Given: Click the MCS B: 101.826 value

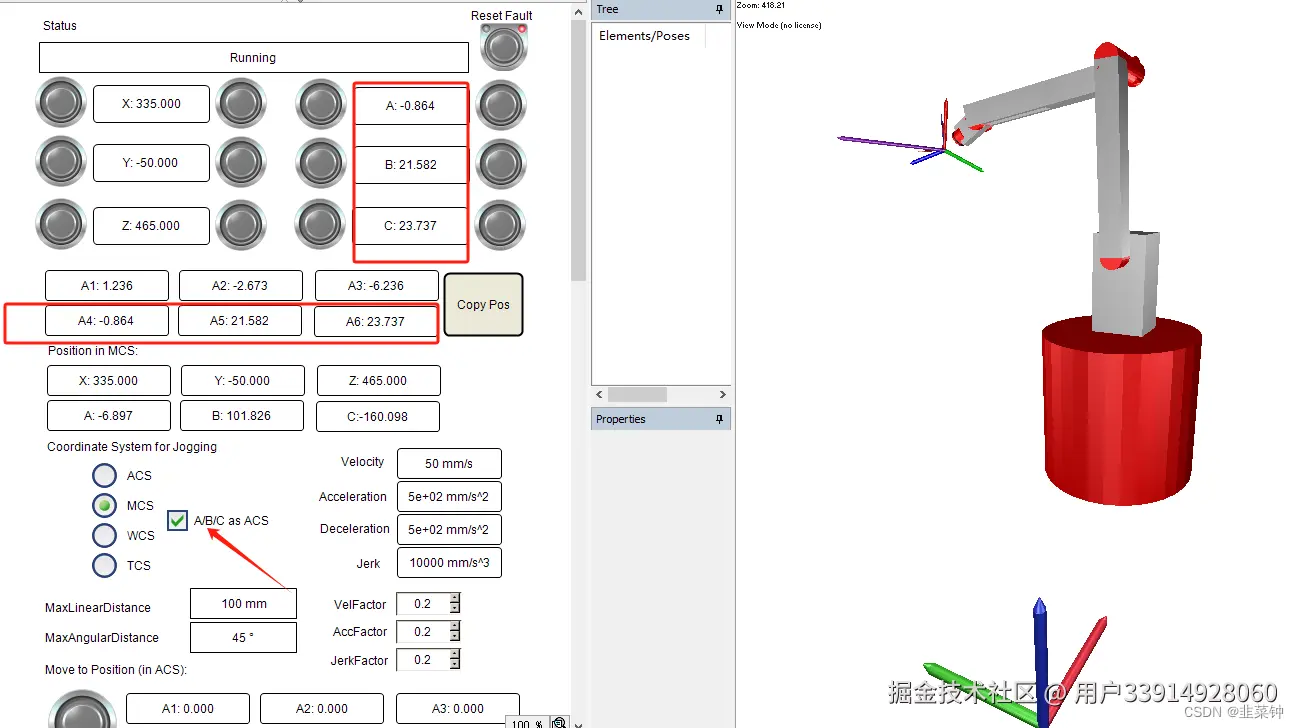Looking at the screenshot, I should [242, 416].
